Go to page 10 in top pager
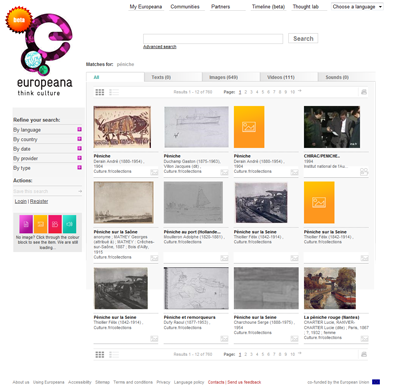The width and height of the screenshot is (400, 392). pos(292,92)
